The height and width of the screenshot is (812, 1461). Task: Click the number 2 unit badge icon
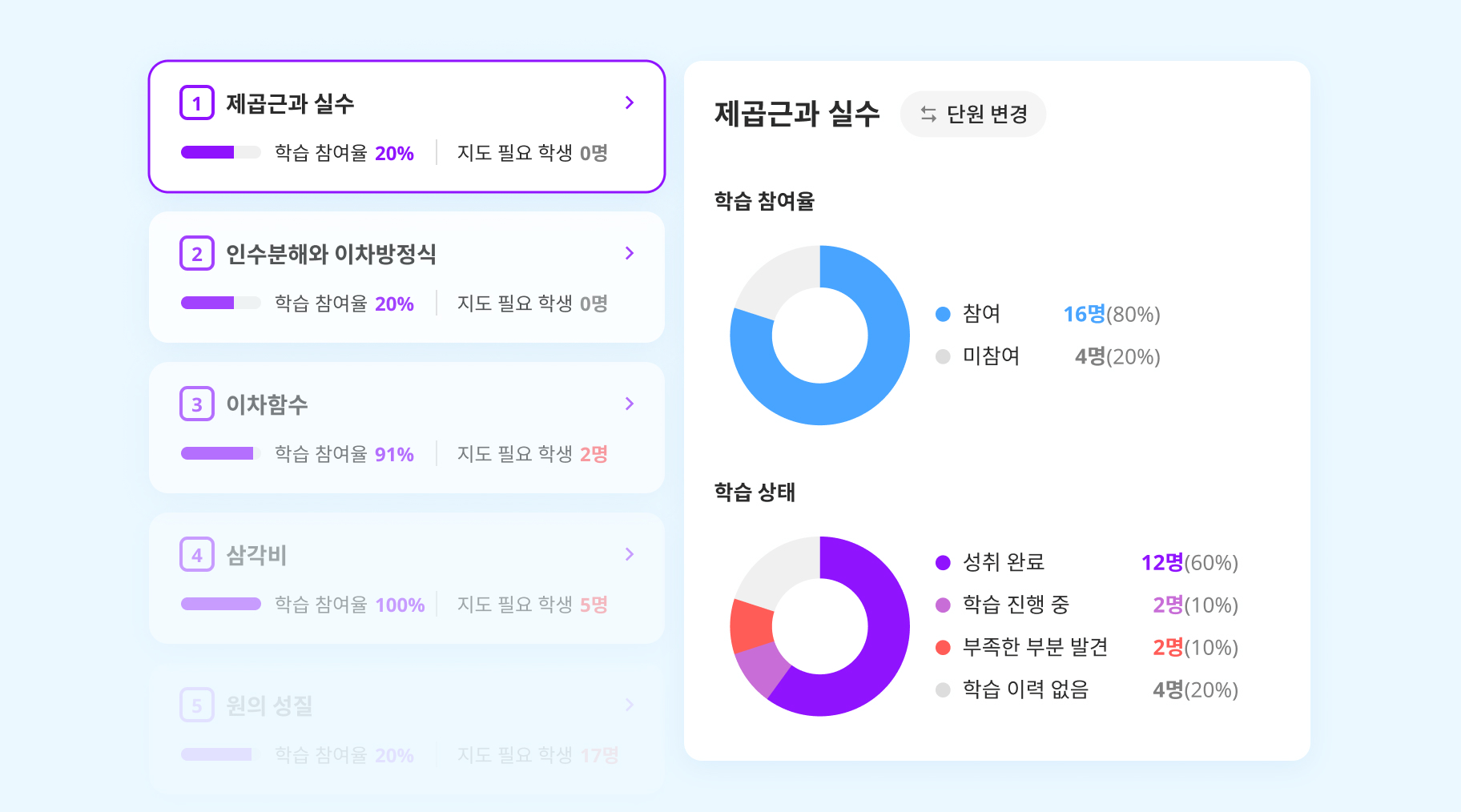(x=197, y=253)
